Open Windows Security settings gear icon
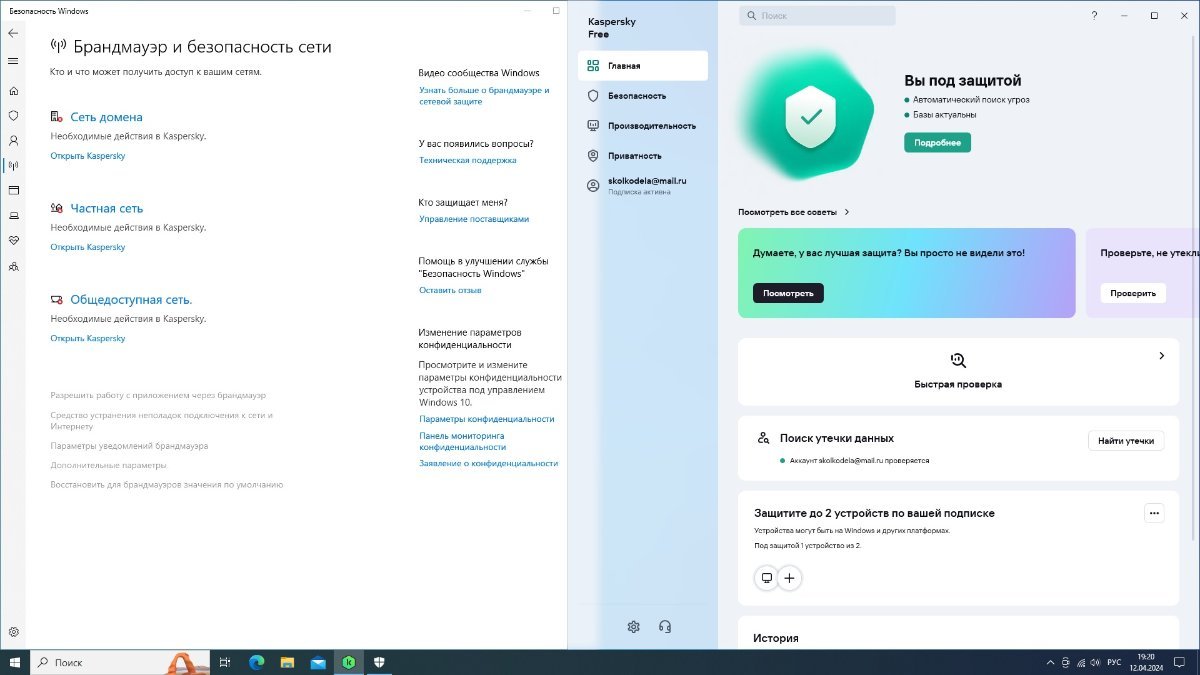 coord(13,632)
